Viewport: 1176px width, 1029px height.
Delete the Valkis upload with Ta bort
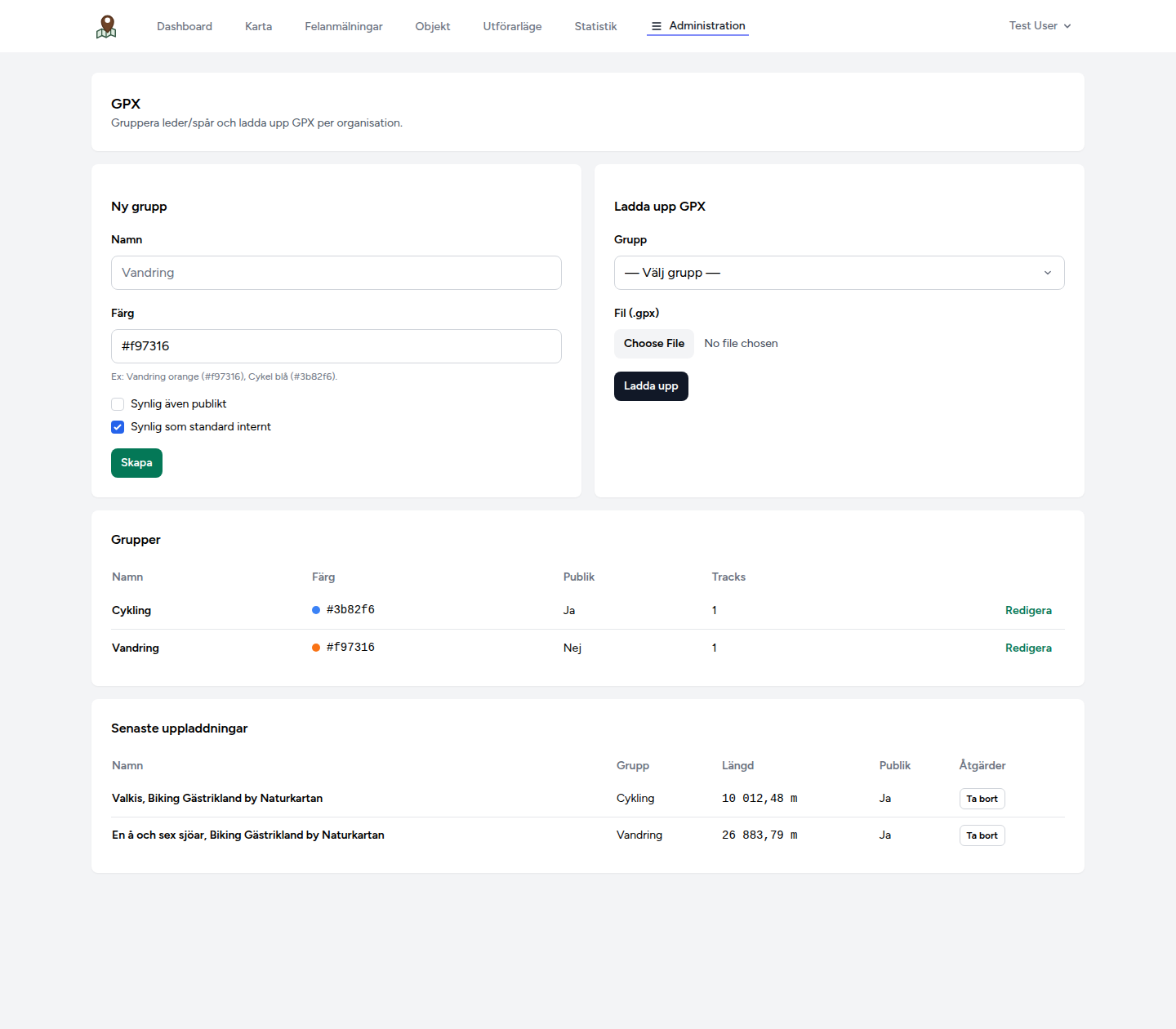[982, 799]
